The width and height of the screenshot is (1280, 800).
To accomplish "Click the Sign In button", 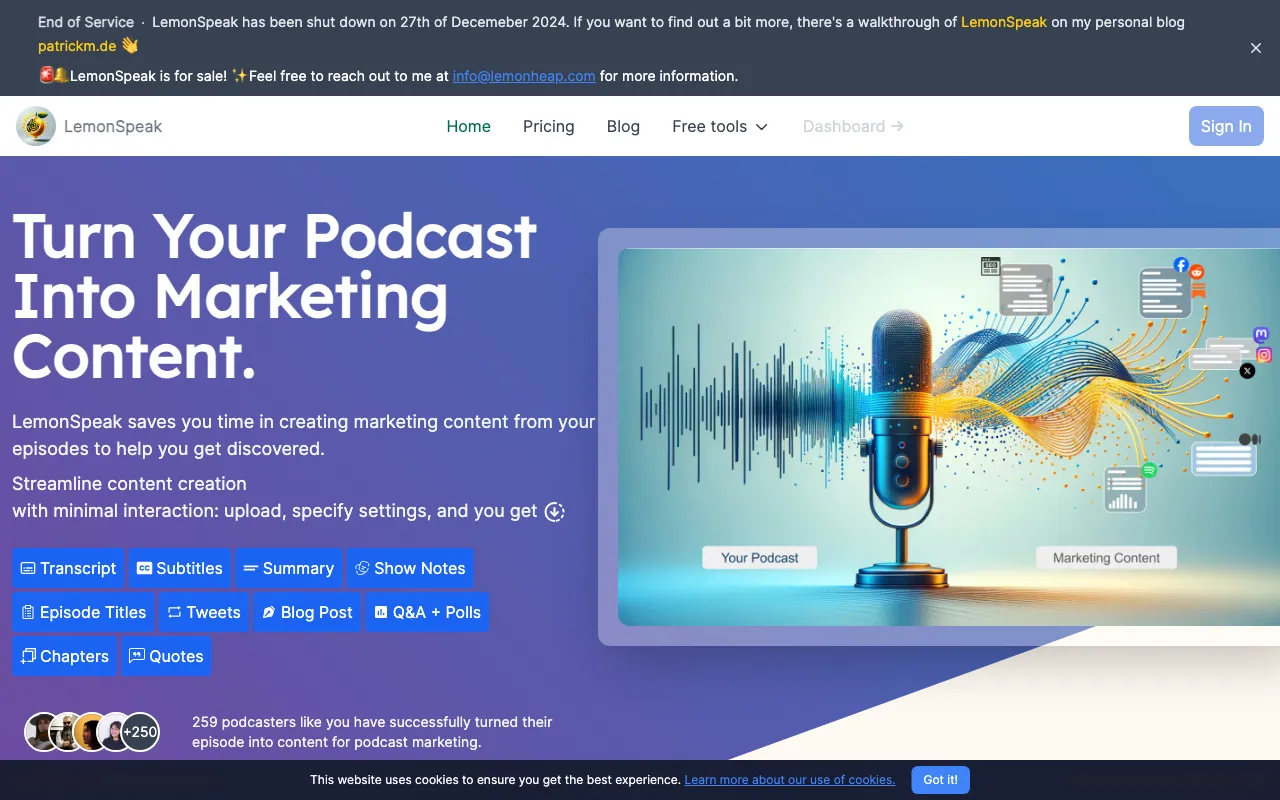I will [1226, 126].
